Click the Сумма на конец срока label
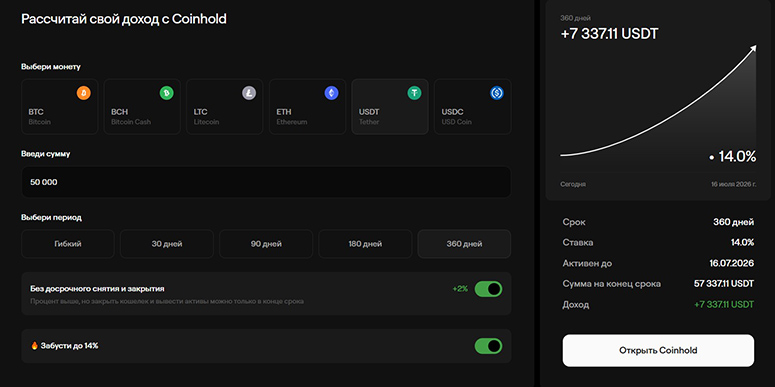This screenshot has width=775, height=387. coord(612,284)
